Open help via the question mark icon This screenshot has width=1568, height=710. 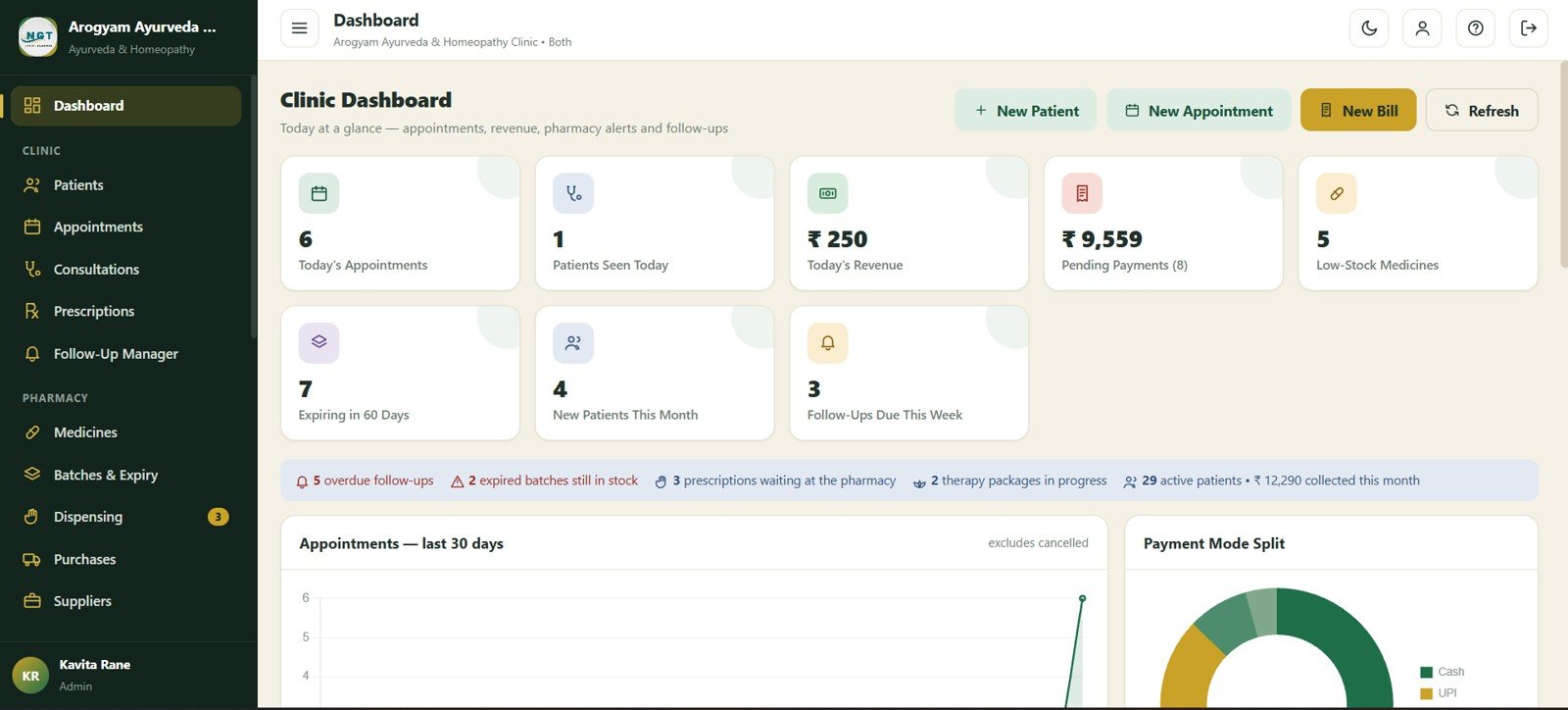[1475, 28]
